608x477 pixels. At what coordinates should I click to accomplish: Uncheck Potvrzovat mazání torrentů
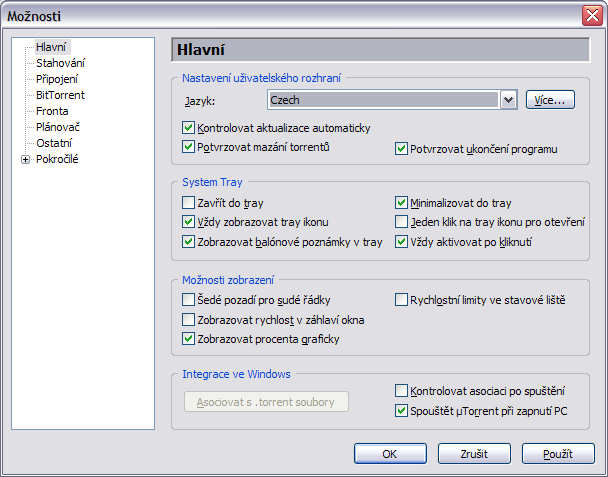(x=189, y=147)
